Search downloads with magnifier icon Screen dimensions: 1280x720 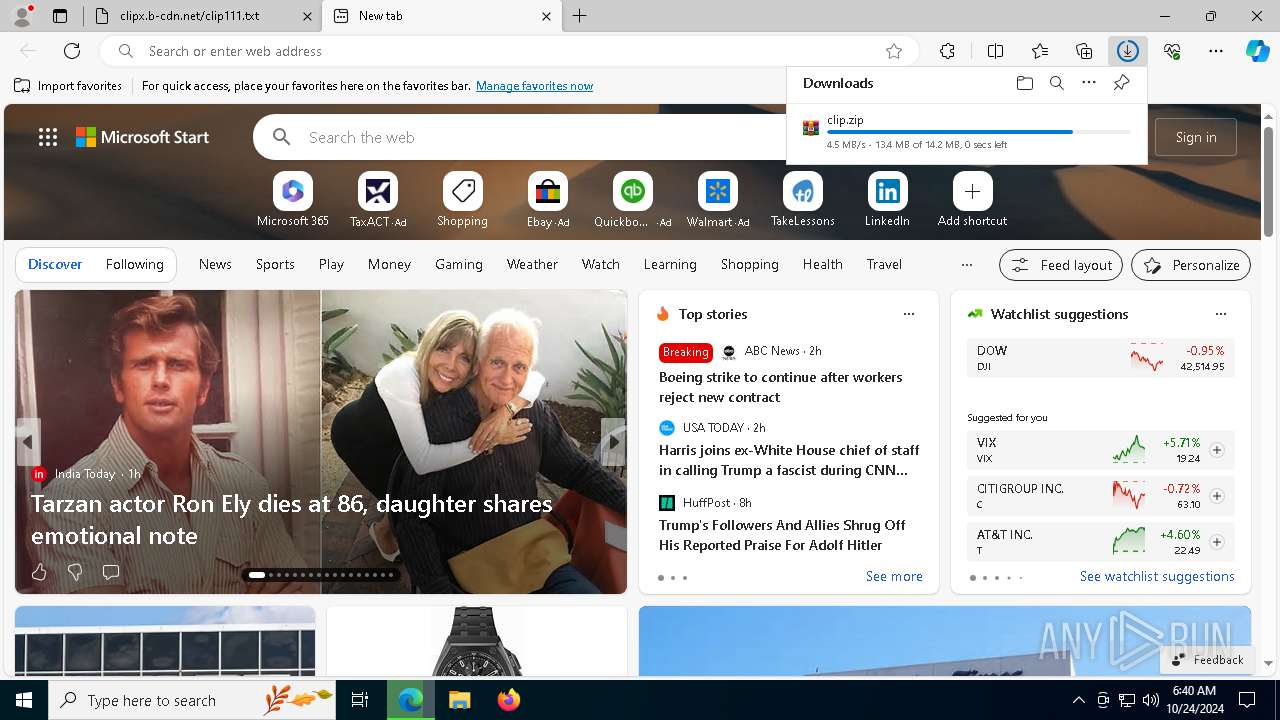tap(1057, 83)
